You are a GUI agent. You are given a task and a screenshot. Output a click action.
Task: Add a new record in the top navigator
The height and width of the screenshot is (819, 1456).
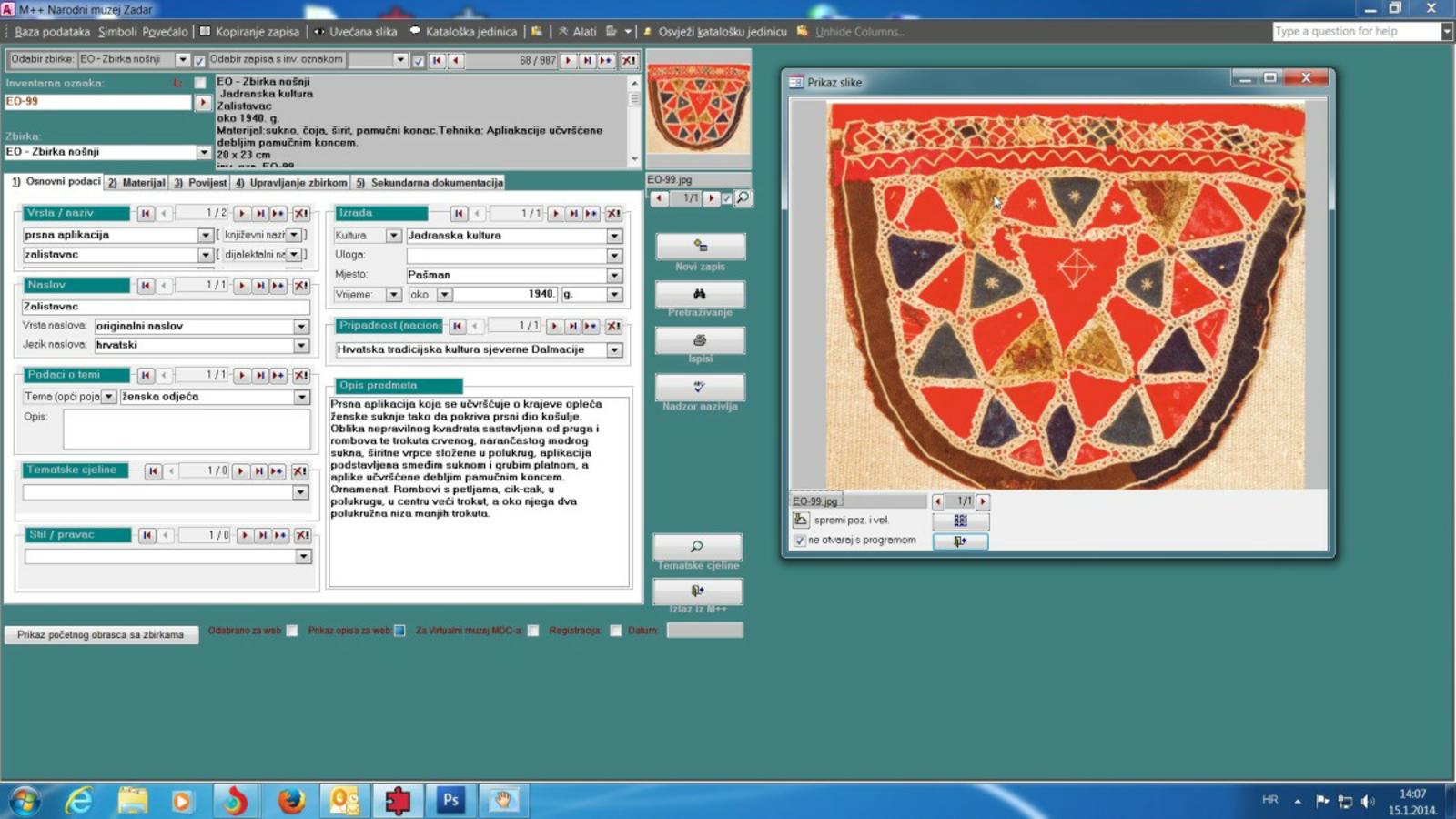tap(606, 60)
